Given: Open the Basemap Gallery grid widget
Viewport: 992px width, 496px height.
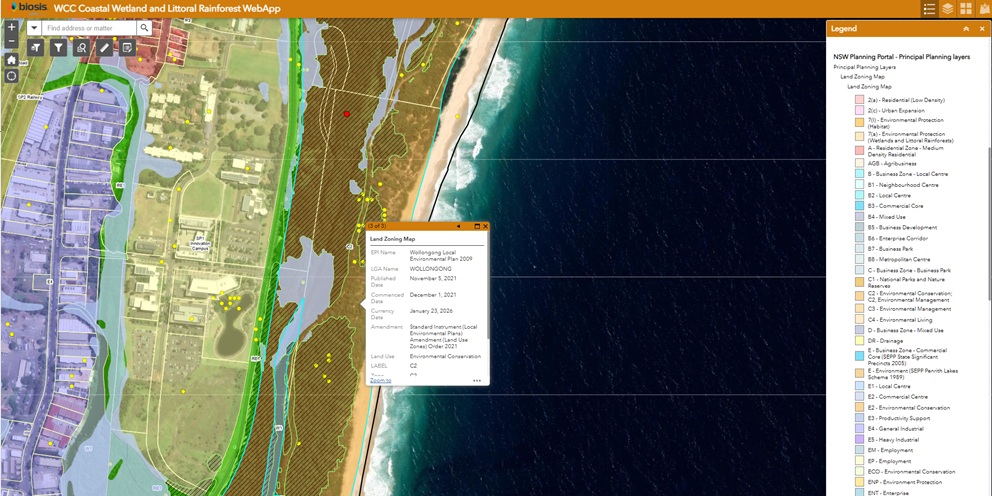Looking at the screenshot, I should point(966,9).
